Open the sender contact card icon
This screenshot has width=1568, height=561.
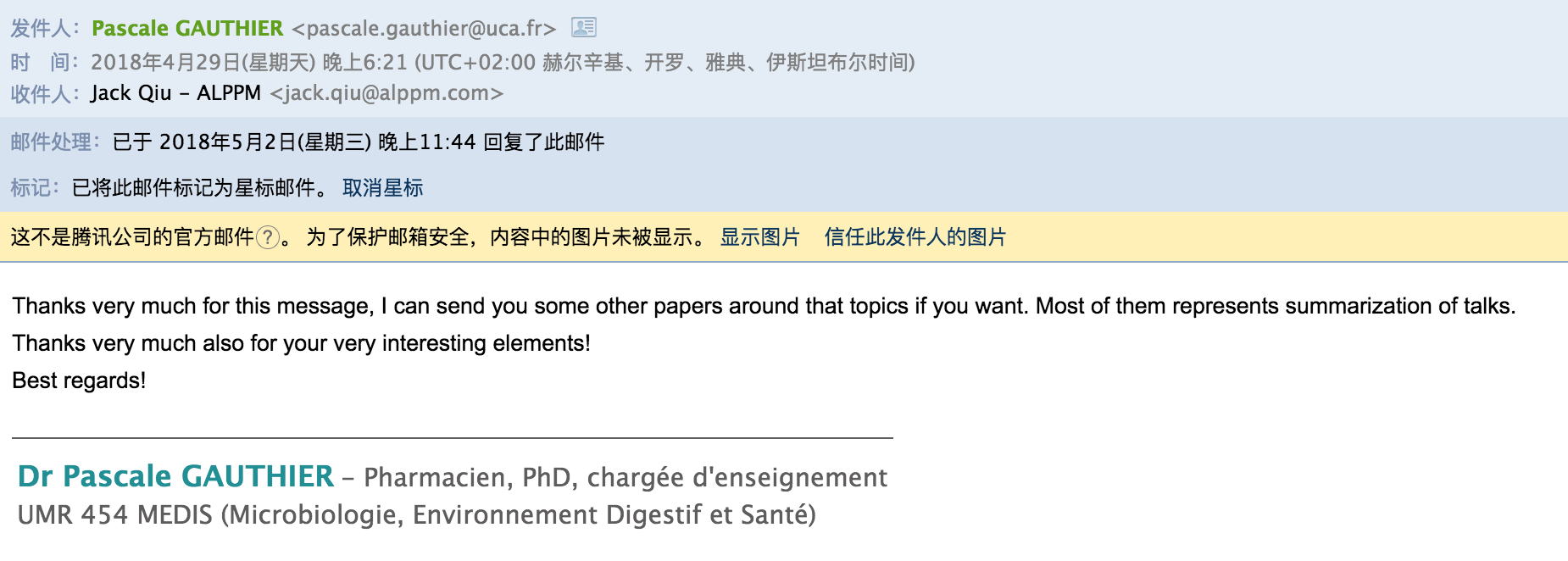(584, 28)
